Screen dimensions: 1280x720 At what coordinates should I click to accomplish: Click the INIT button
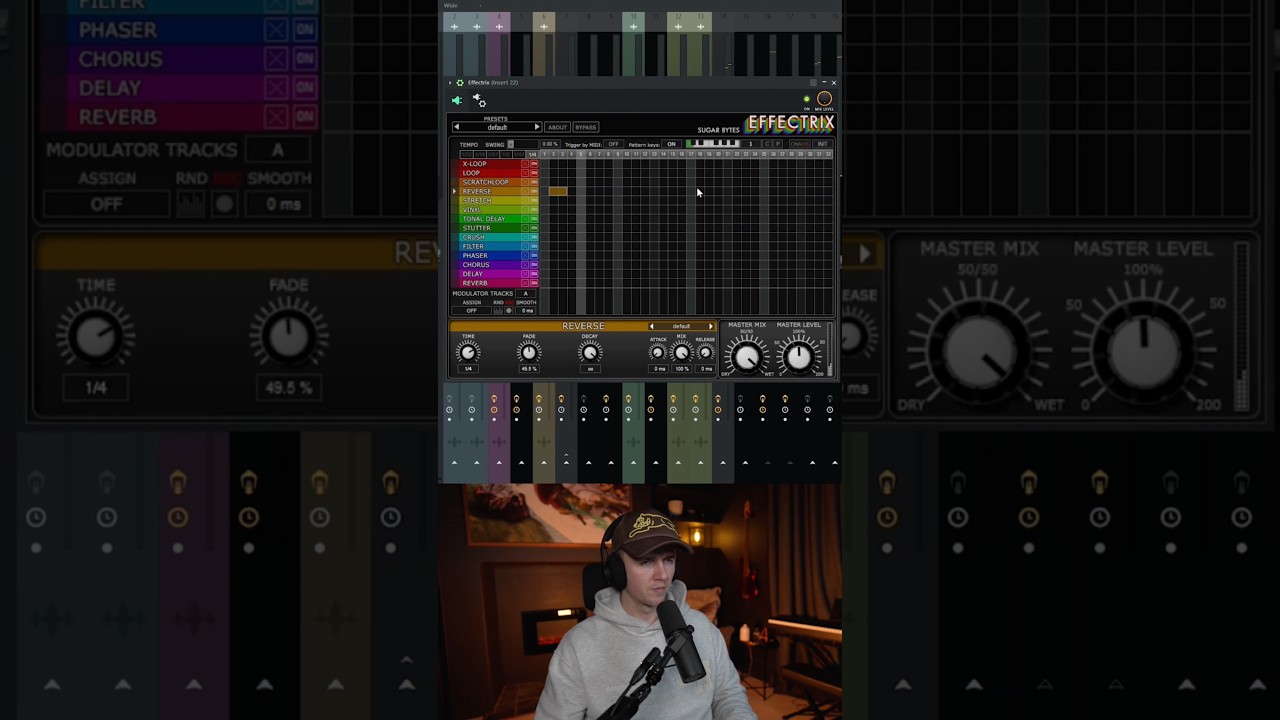click(822, 144)
